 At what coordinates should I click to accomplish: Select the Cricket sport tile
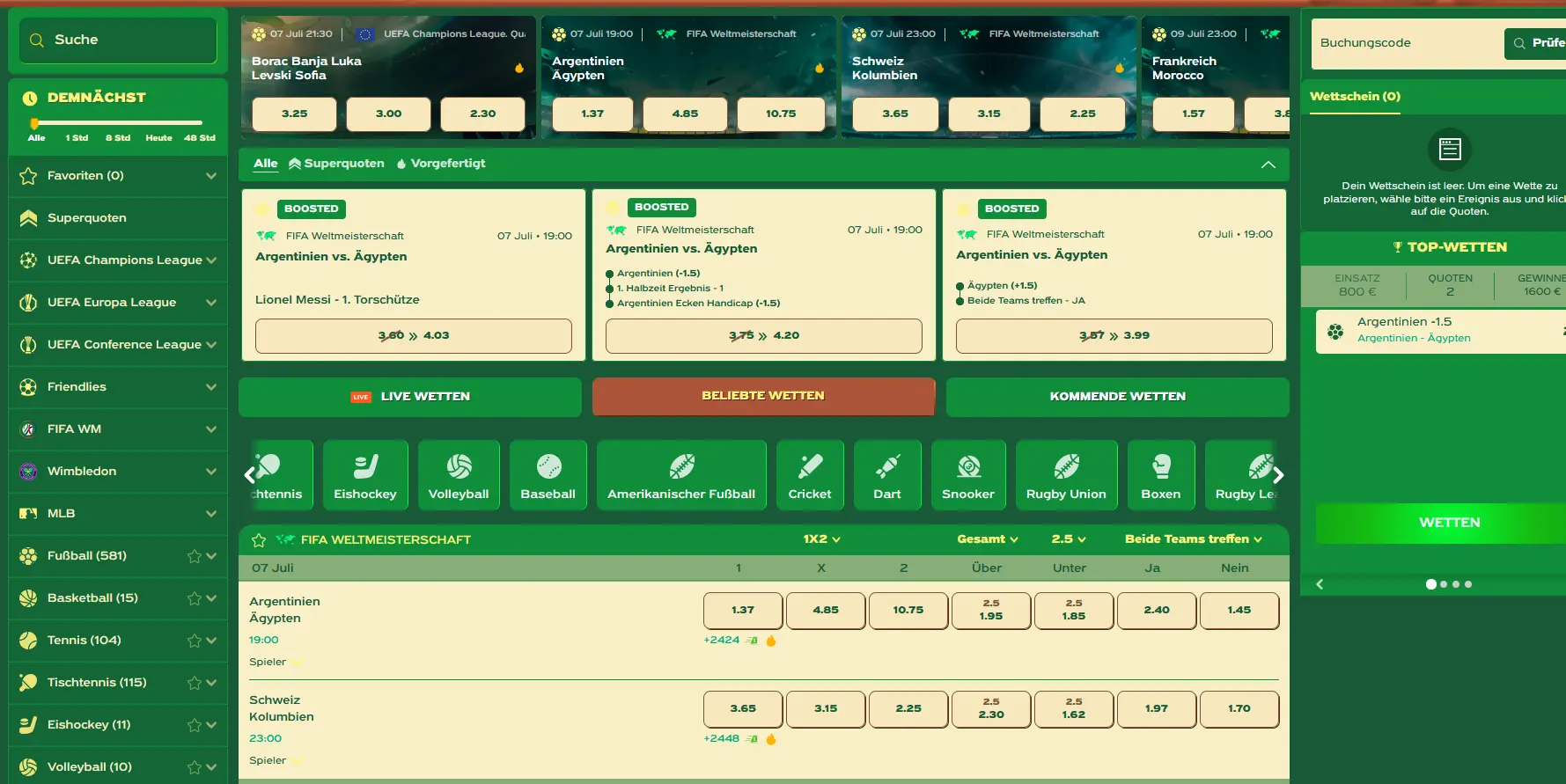click(810, 475)
